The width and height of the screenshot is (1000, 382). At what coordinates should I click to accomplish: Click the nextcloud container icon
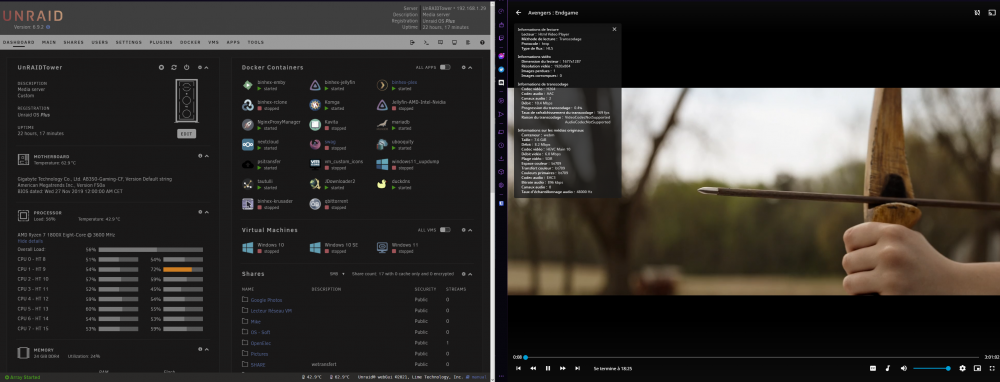(x=247, y=144)
